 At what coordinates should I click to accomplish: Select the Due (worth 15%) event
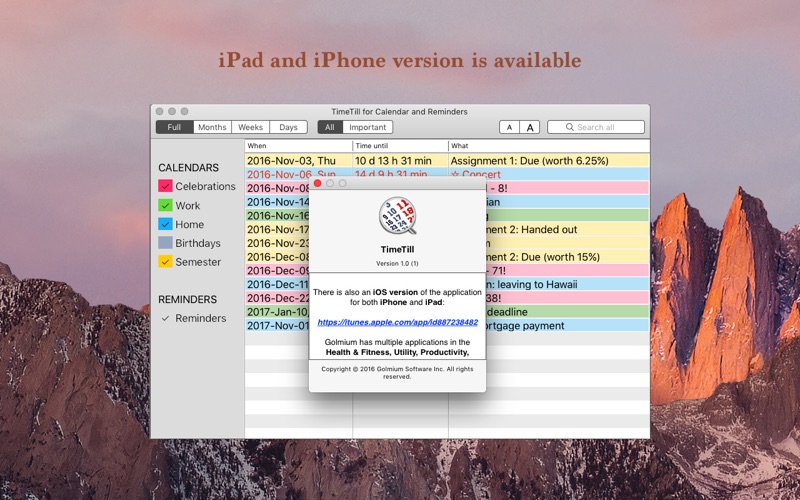(x=567, y=257)
